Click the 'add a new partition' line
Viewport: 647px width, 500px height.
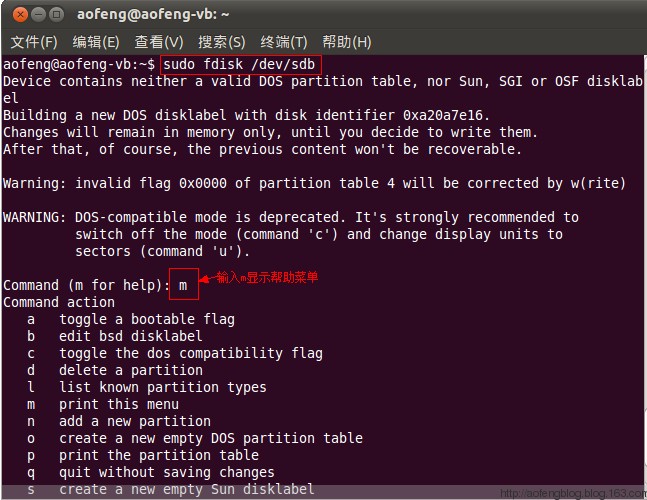pyautogui.click(x=119, y=421)
